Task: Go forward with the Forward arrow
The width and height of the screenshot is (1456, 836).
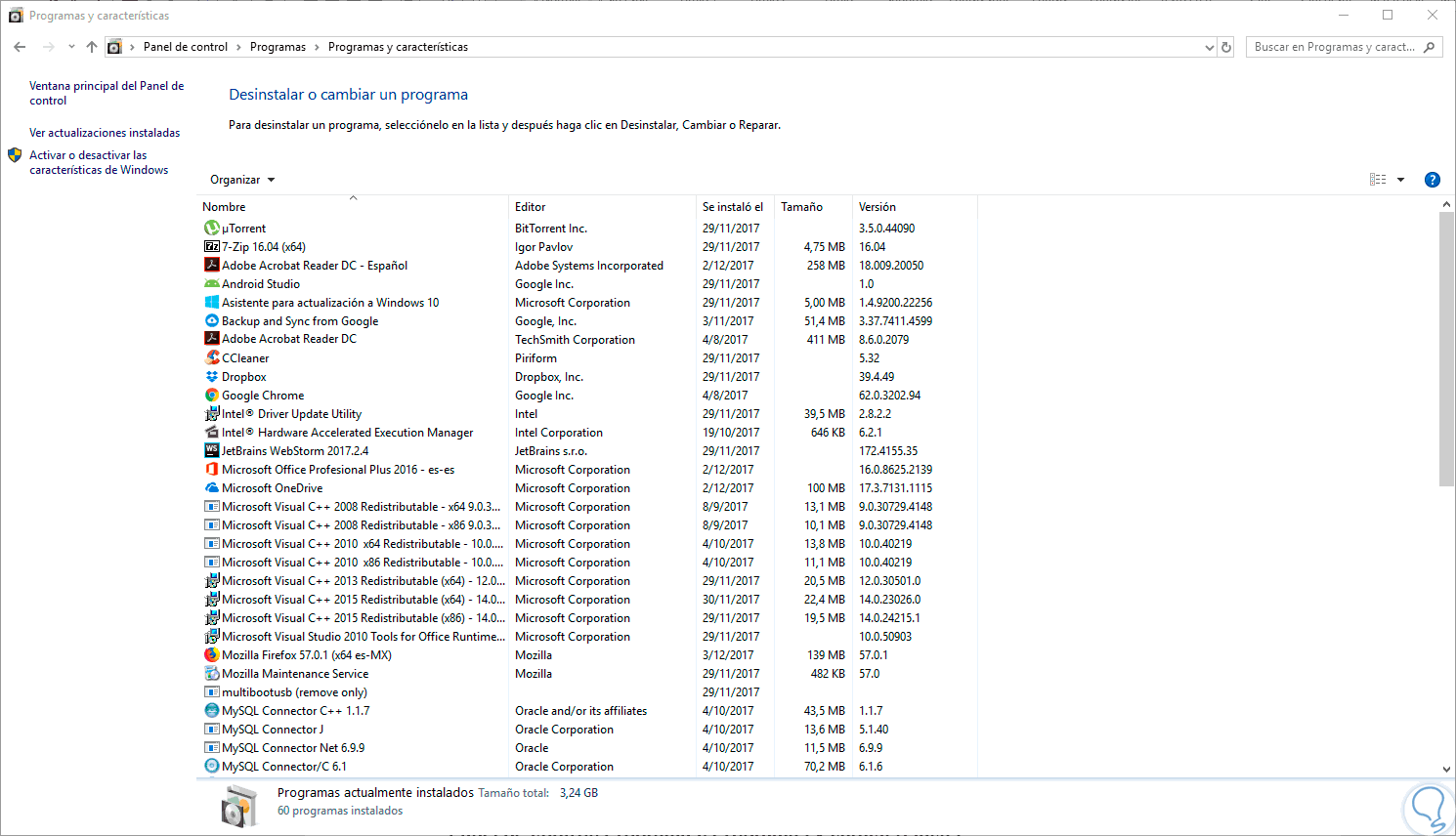Action: pyautogui.click(x=48, y=47)
